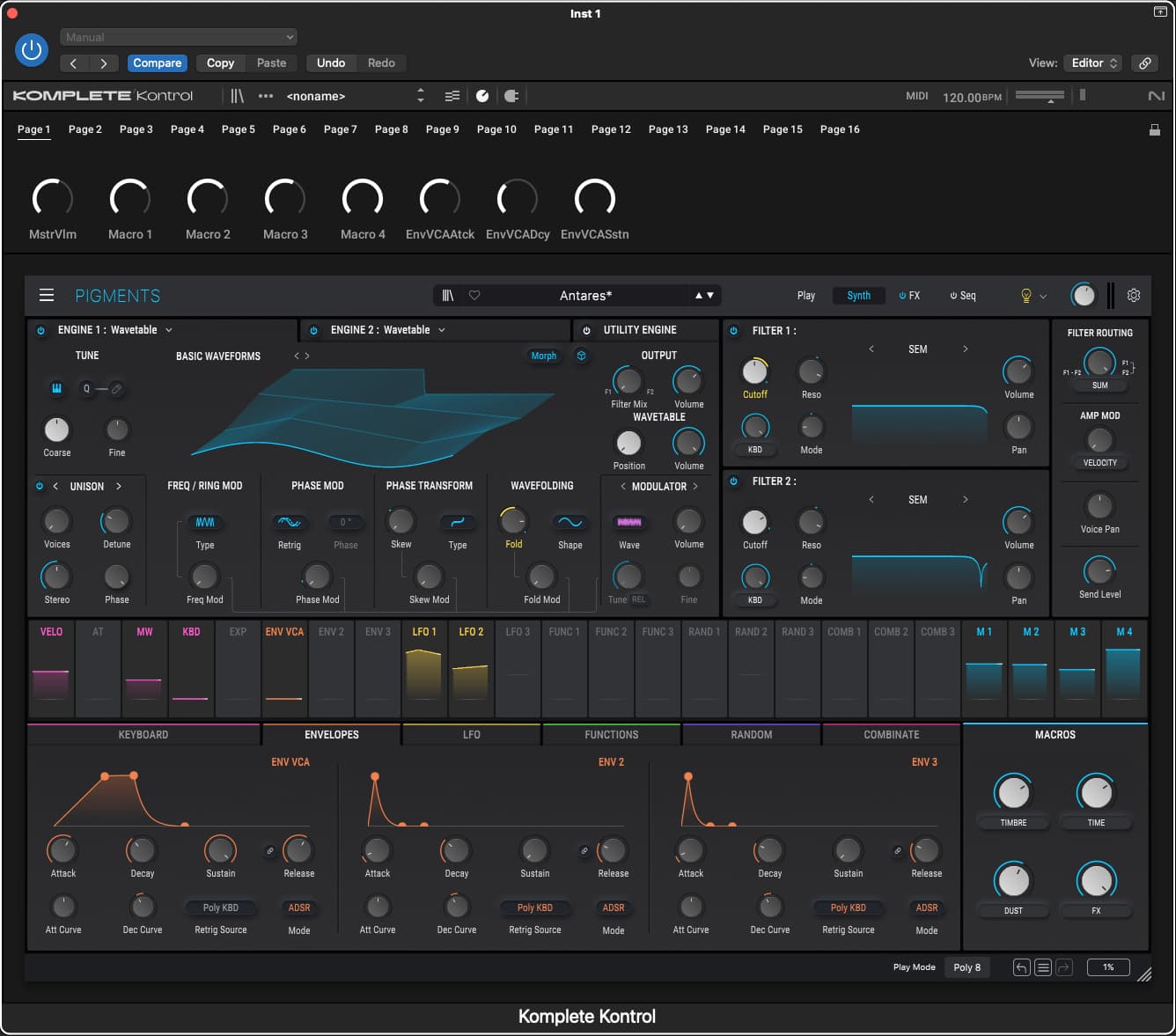1176x1036 pixels.
Task: Open Komplete Kontrol library browser icon
Action: click(237, 96)
